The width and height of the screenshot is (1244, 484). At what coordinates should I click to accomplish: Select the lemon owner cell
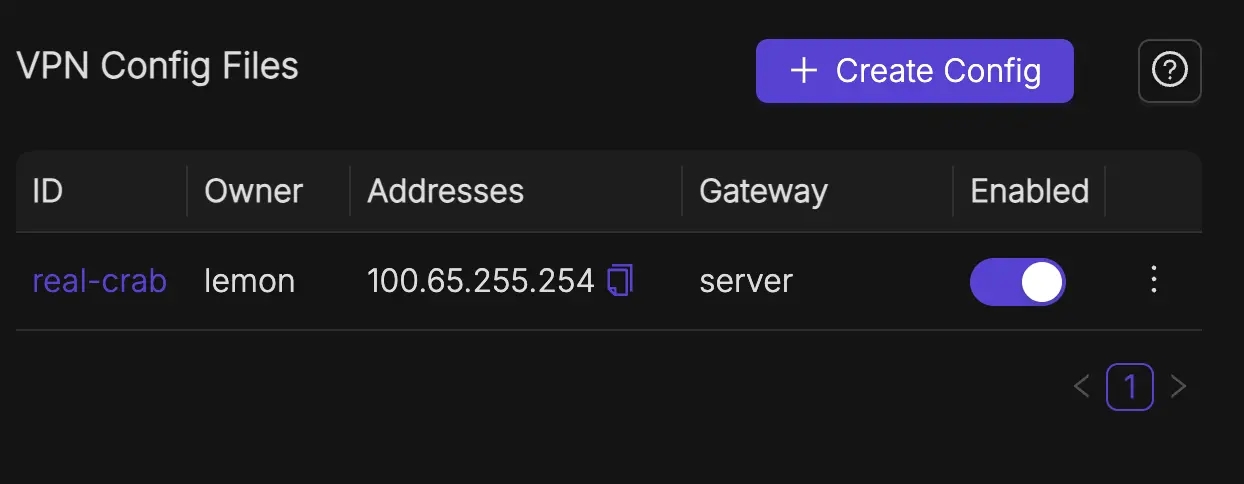[x=249, y=281]
